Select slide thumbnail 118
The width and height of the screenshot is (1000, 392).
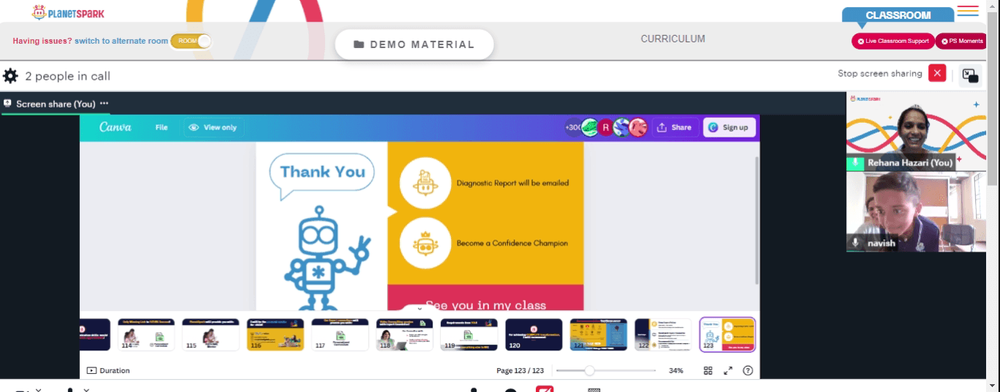coord(404,335)
